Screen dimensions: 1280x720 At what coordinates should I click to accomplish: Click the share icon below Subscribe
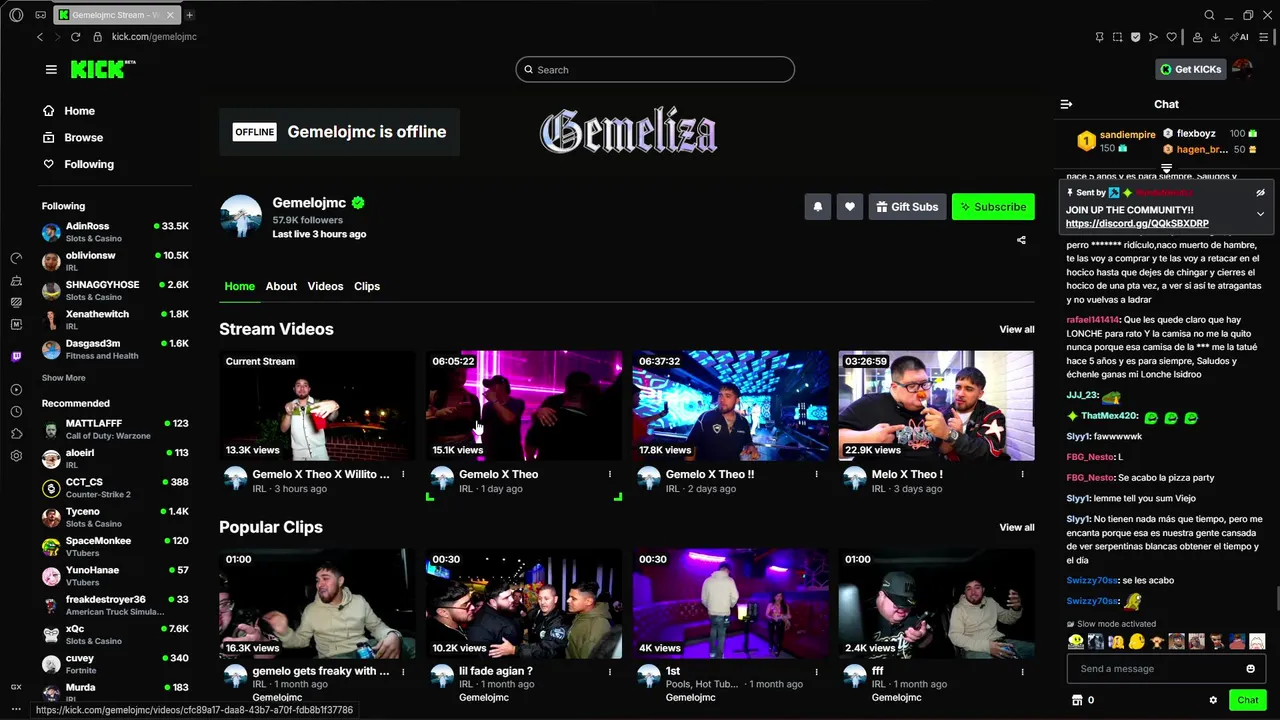click(x=1021, y=240)
